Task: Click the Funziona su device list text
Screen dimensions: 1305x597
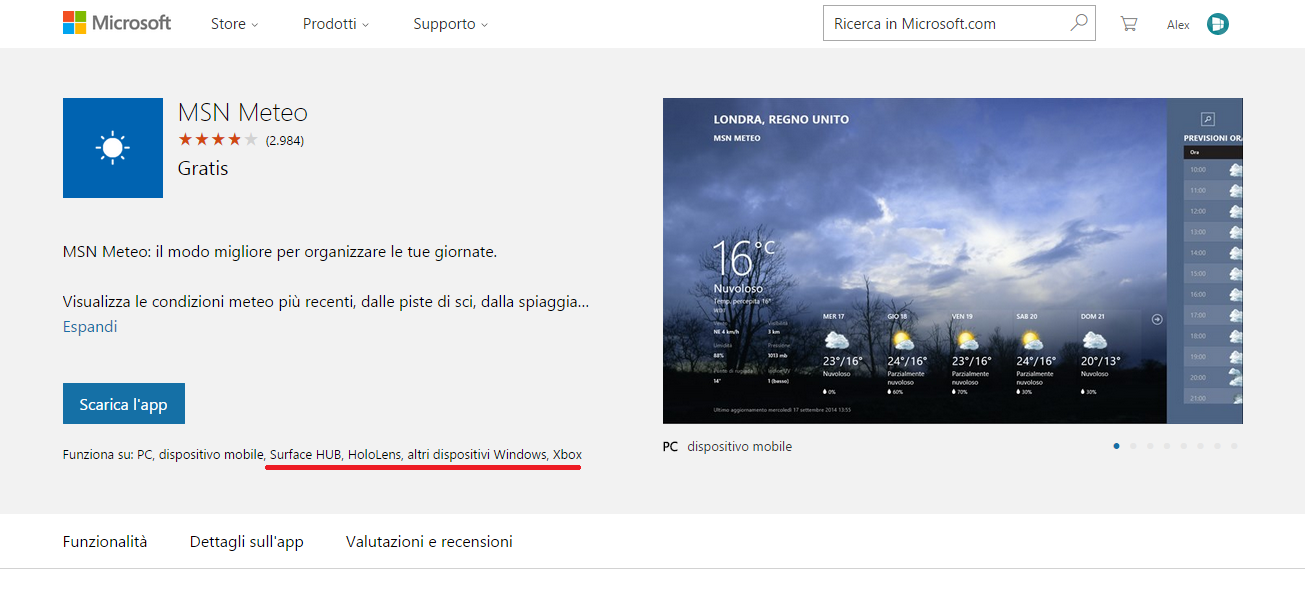Action: point(322,455)
